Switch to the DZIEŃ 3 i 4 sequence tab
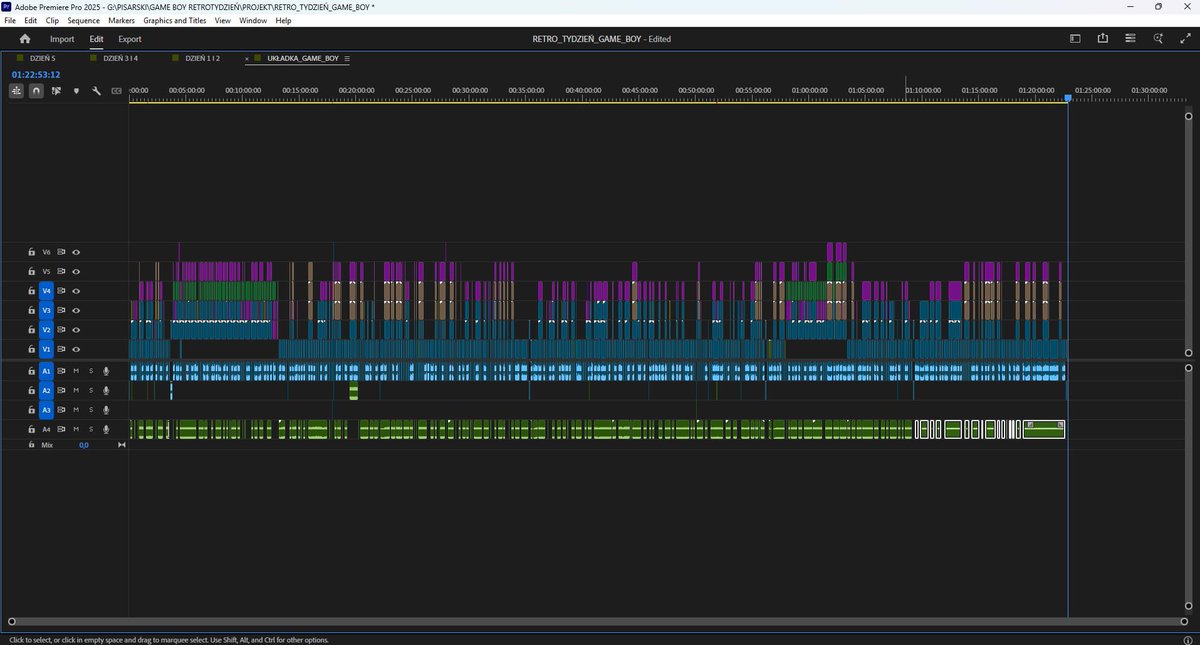Screen dimensions: 1200x645 coord(120,58)
